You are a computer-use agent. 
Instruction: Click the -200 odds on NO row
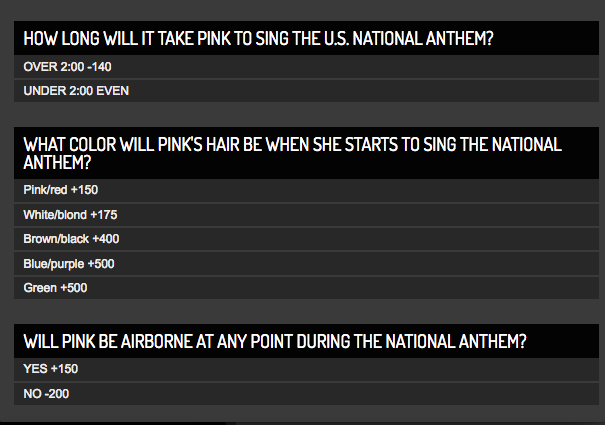(57, 394)
